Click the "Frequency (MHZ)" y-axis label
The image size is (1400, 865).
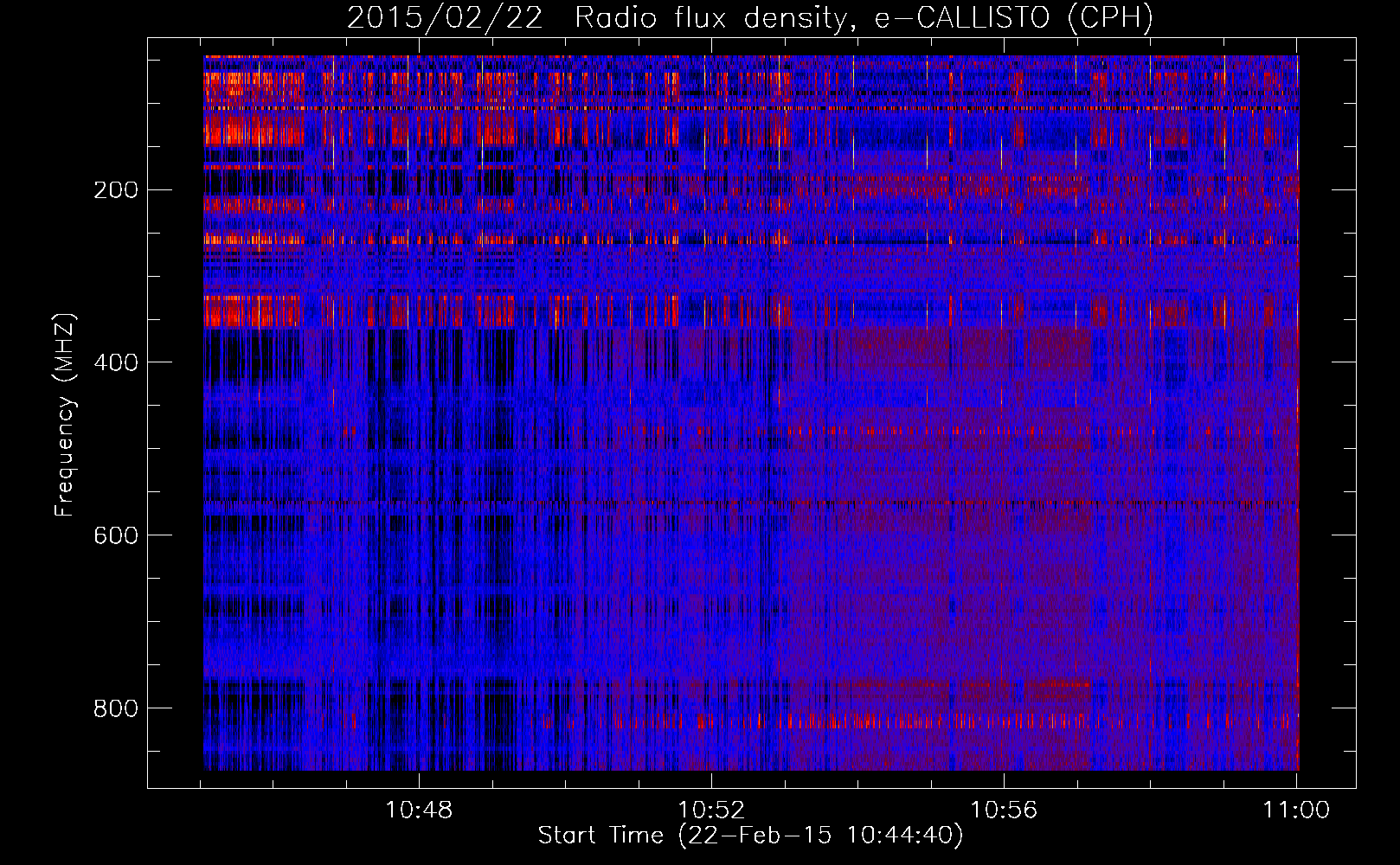coord(66,415)
